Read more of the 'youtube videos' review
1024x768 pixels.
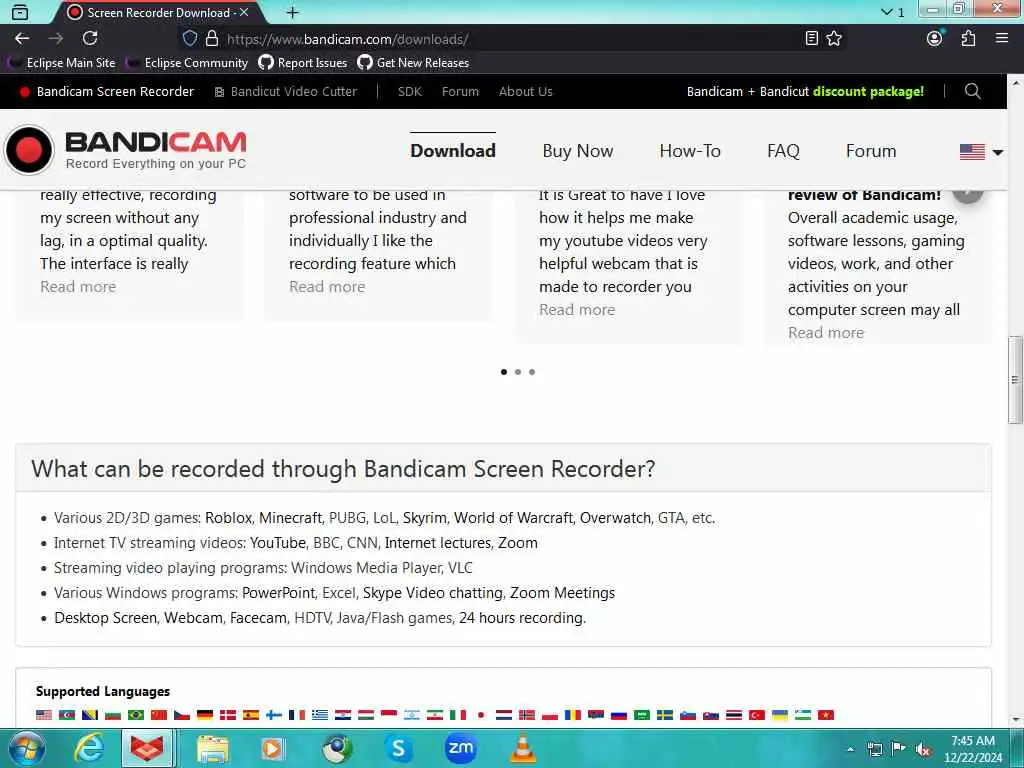577,310
